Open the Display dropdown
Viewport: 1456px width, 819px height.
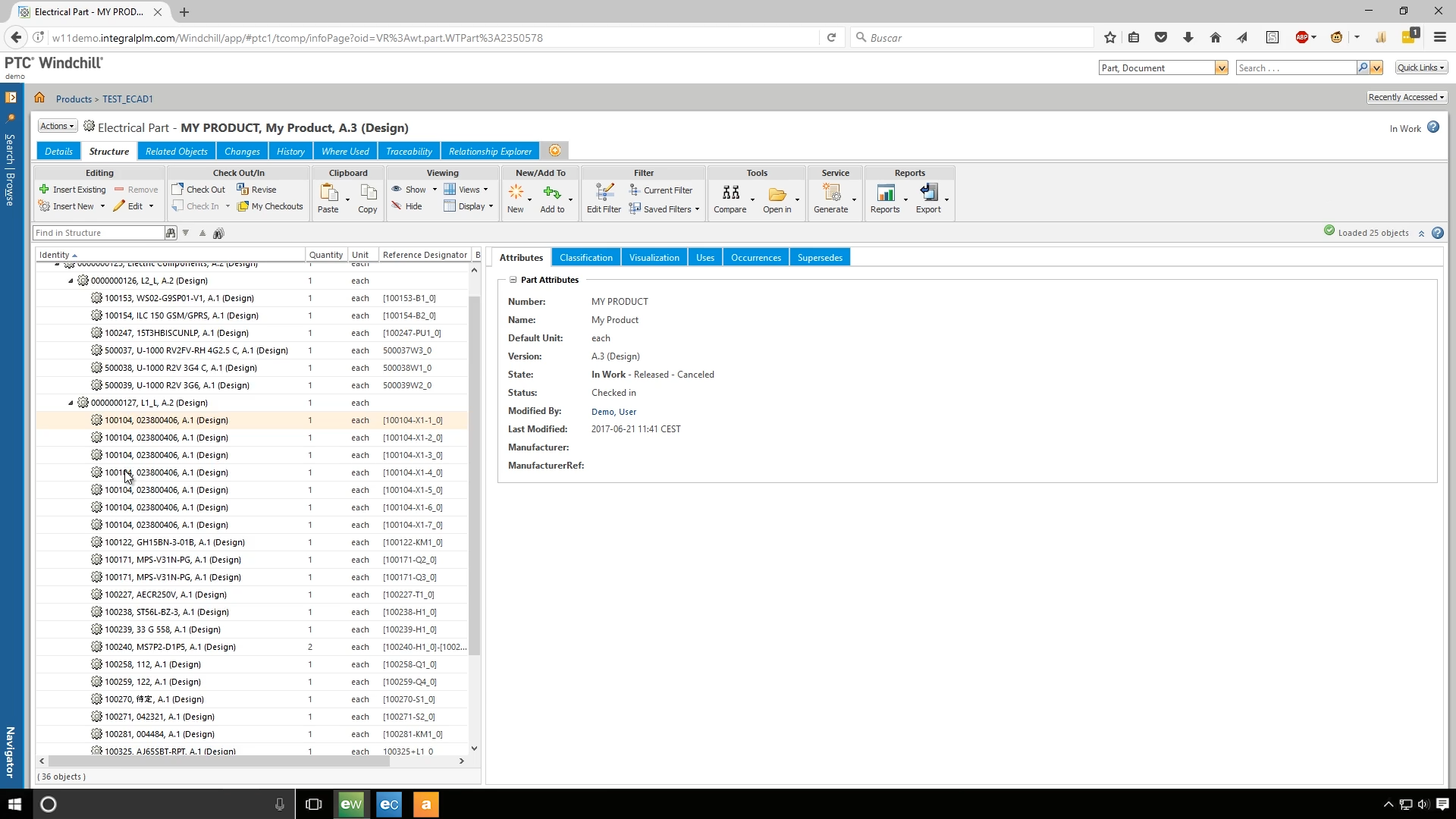tap(469, 206)
